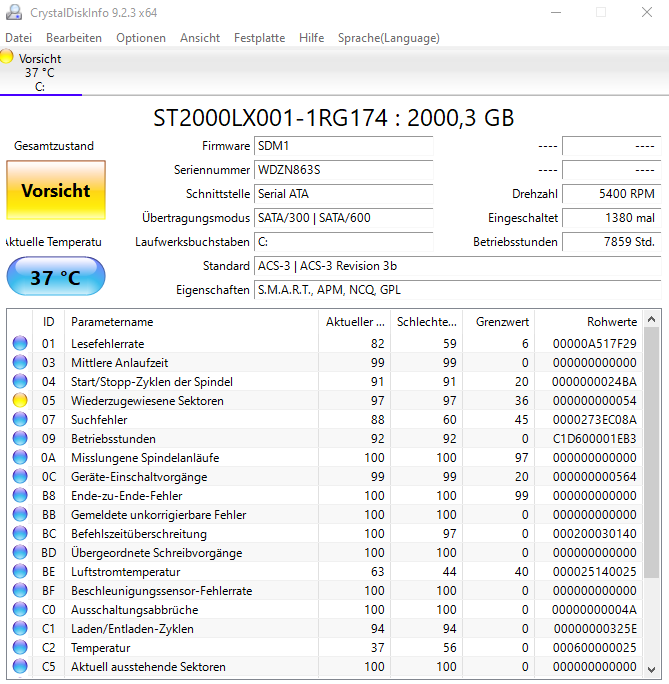
Task: Click raw value 000000000054 for reallocated sectors
Action: click(595, 401)
